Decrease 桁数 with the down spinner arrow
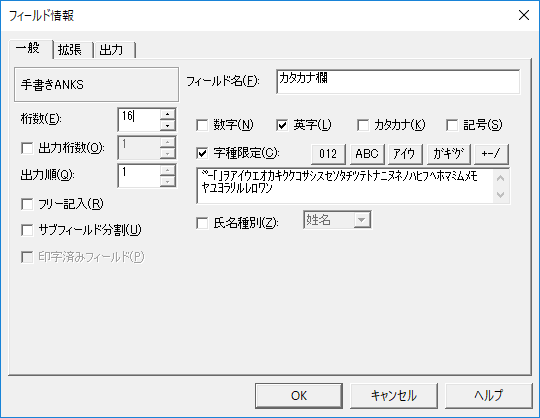The width and height of the screenshot is (540, 418). (167, 125)
